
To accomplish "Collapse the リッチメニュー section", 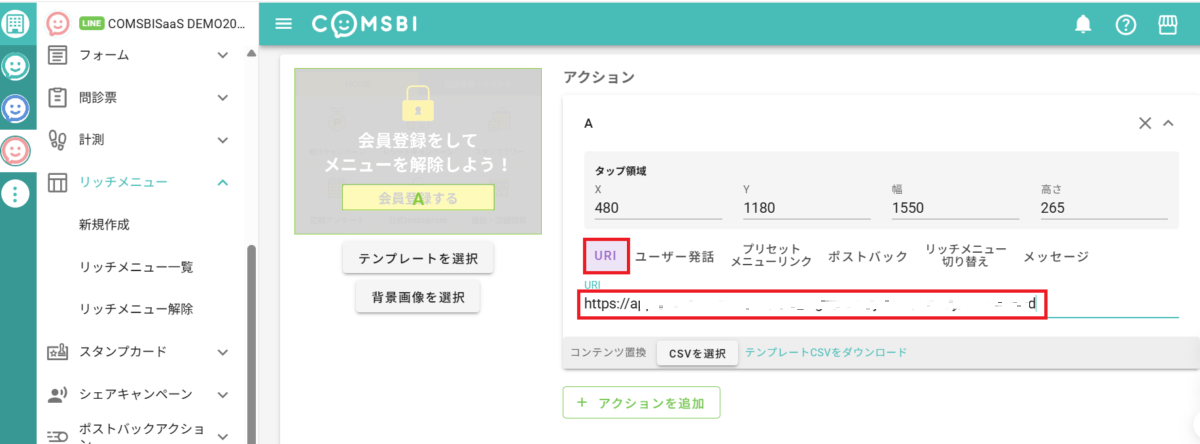I will [x=140, y=182].
